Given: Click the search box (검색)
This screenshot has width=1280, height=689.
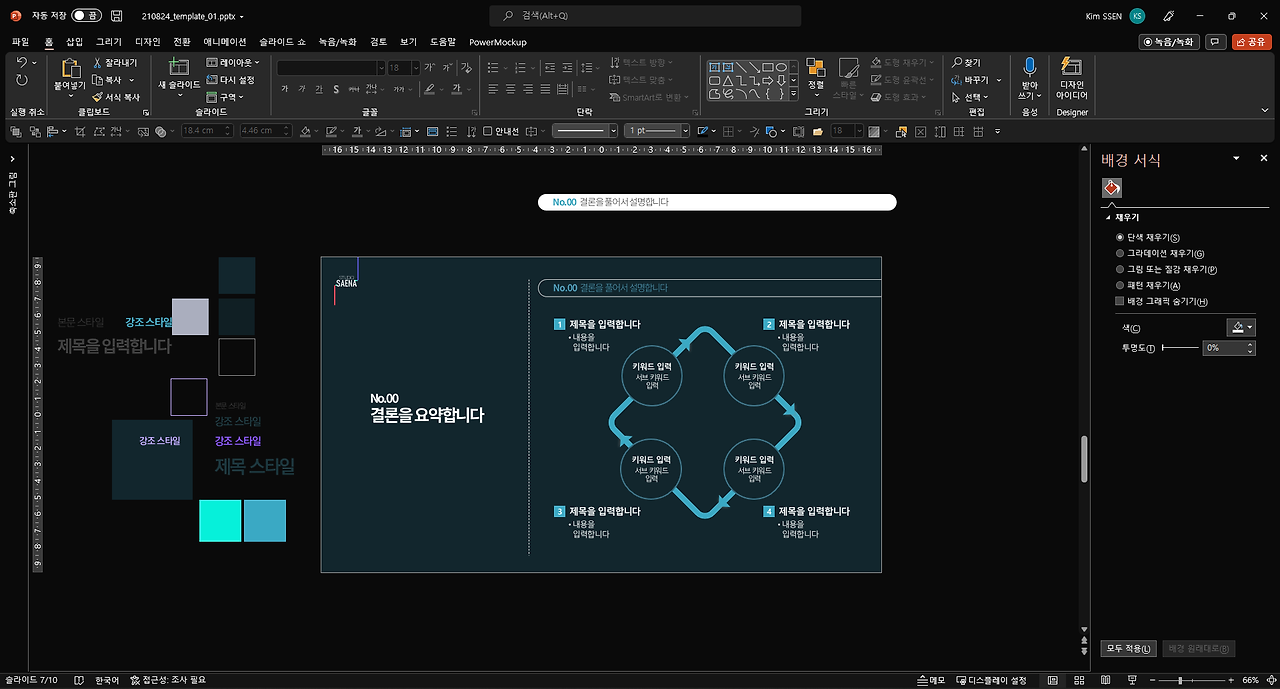Looking at the screenshot, I should pyautogui.click(x=645, y=16).
